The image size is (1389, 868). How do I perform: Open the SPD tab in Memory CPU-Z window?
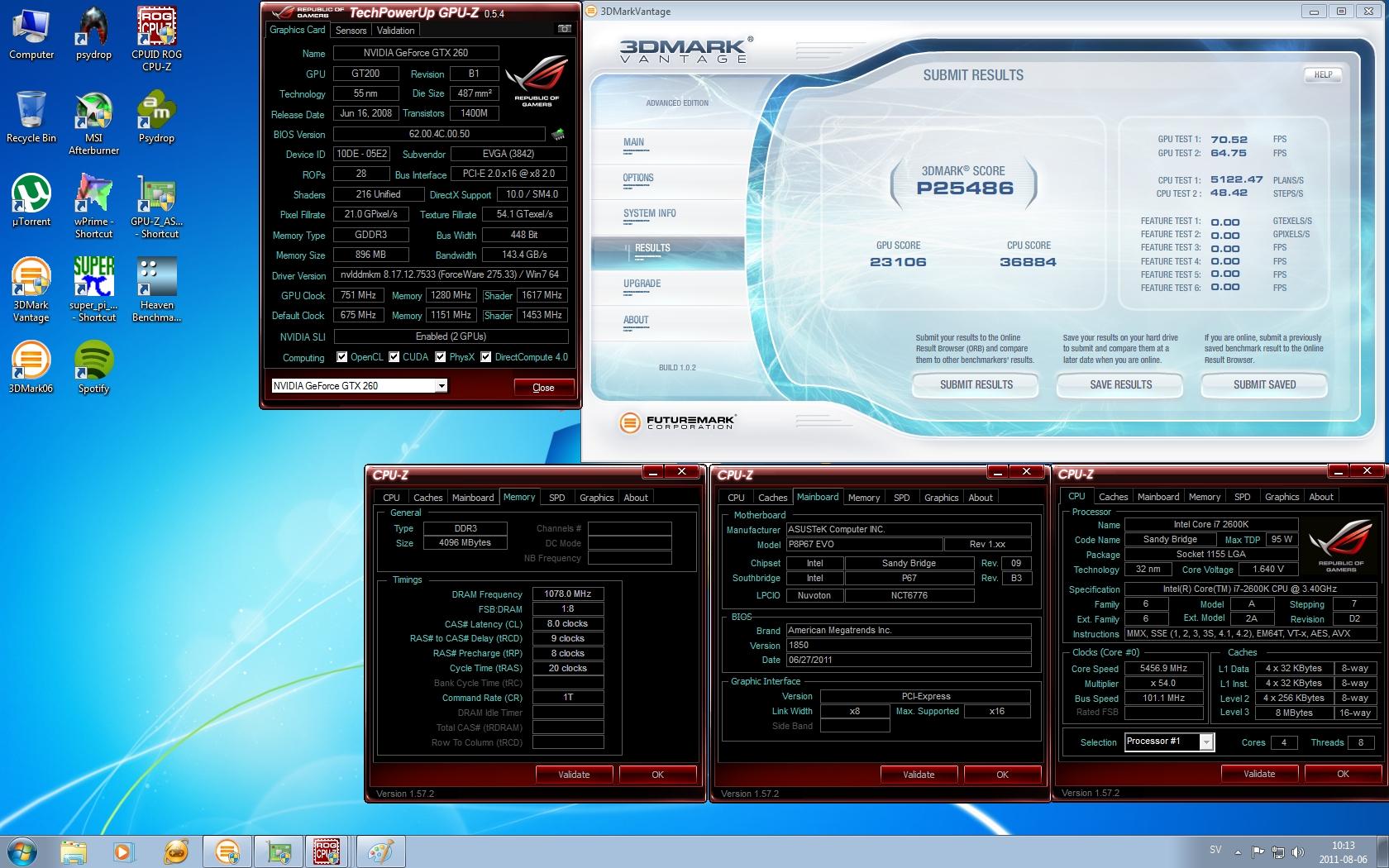click(557, 498)
